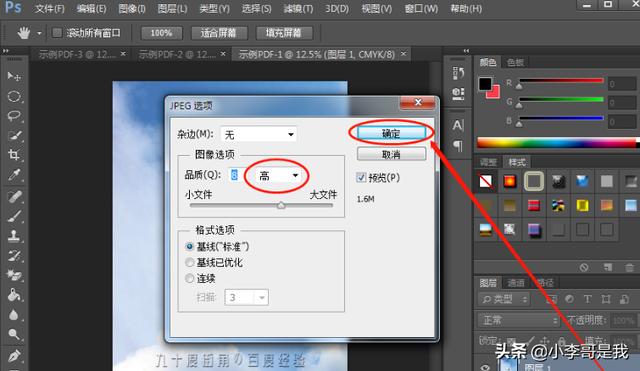Select Baseline Optimized format option
The width and height of the screenshot is (640, 371).
(x=189, y=262)
